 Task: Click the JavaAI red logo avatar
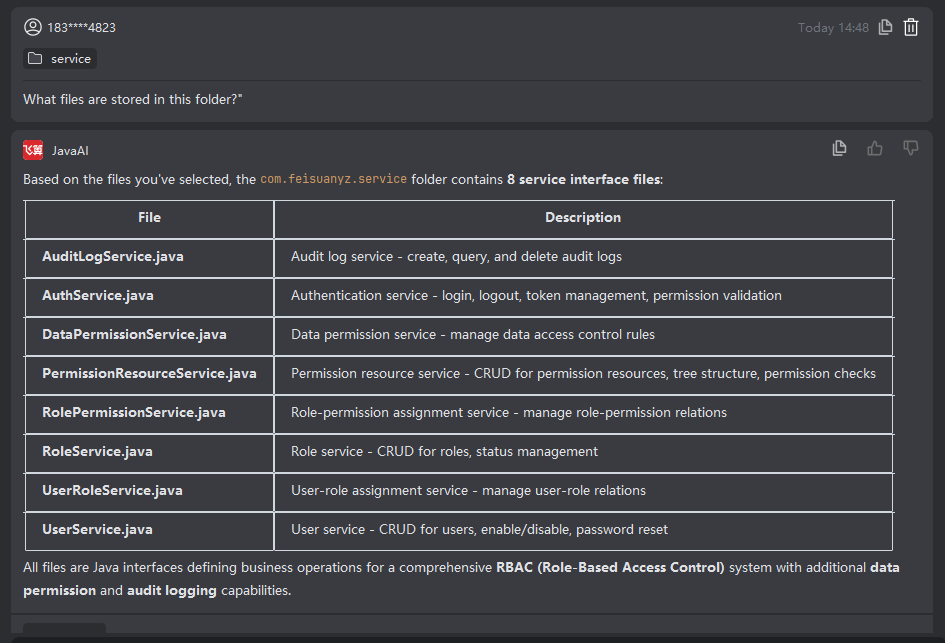point(33,150)
